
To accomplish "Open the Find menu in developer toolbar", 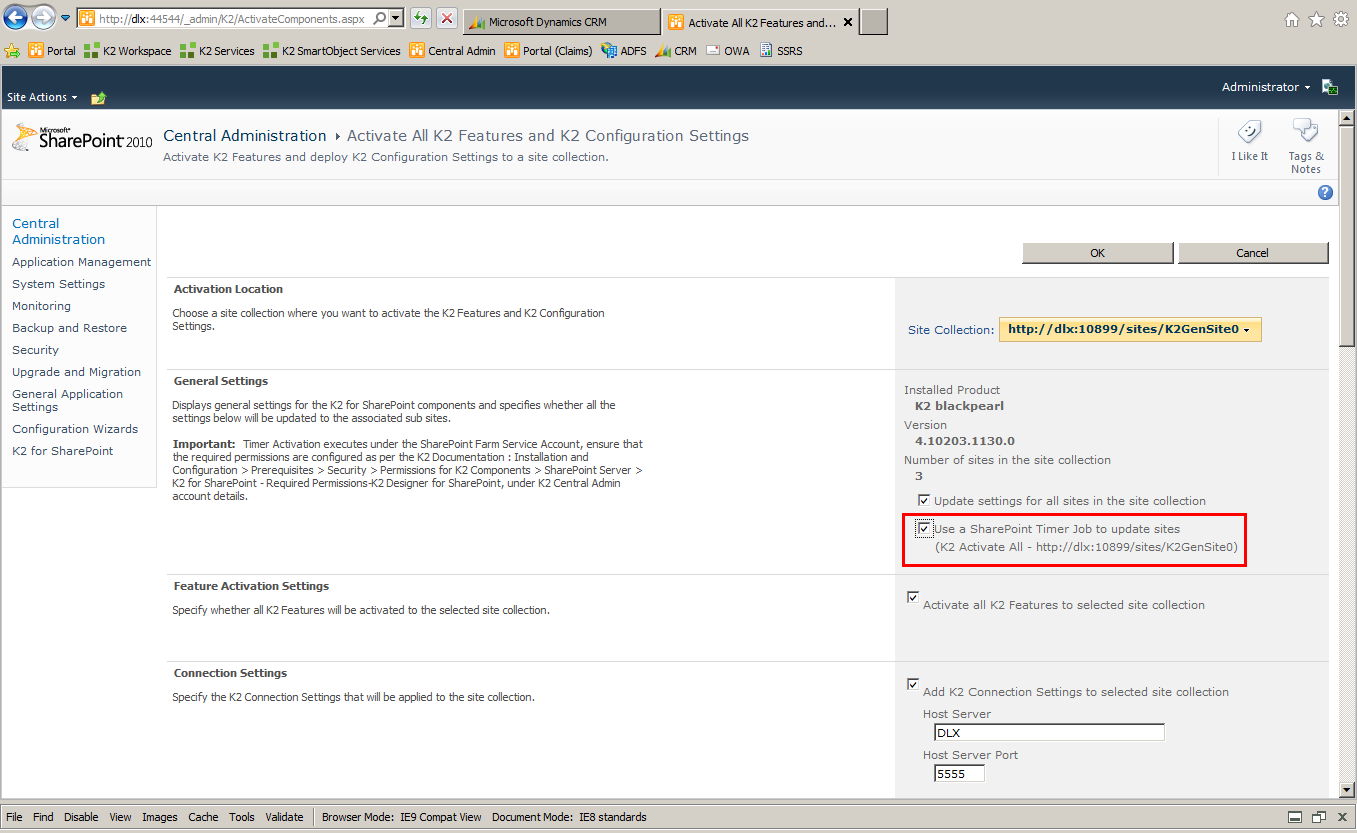I will point(43,817).
